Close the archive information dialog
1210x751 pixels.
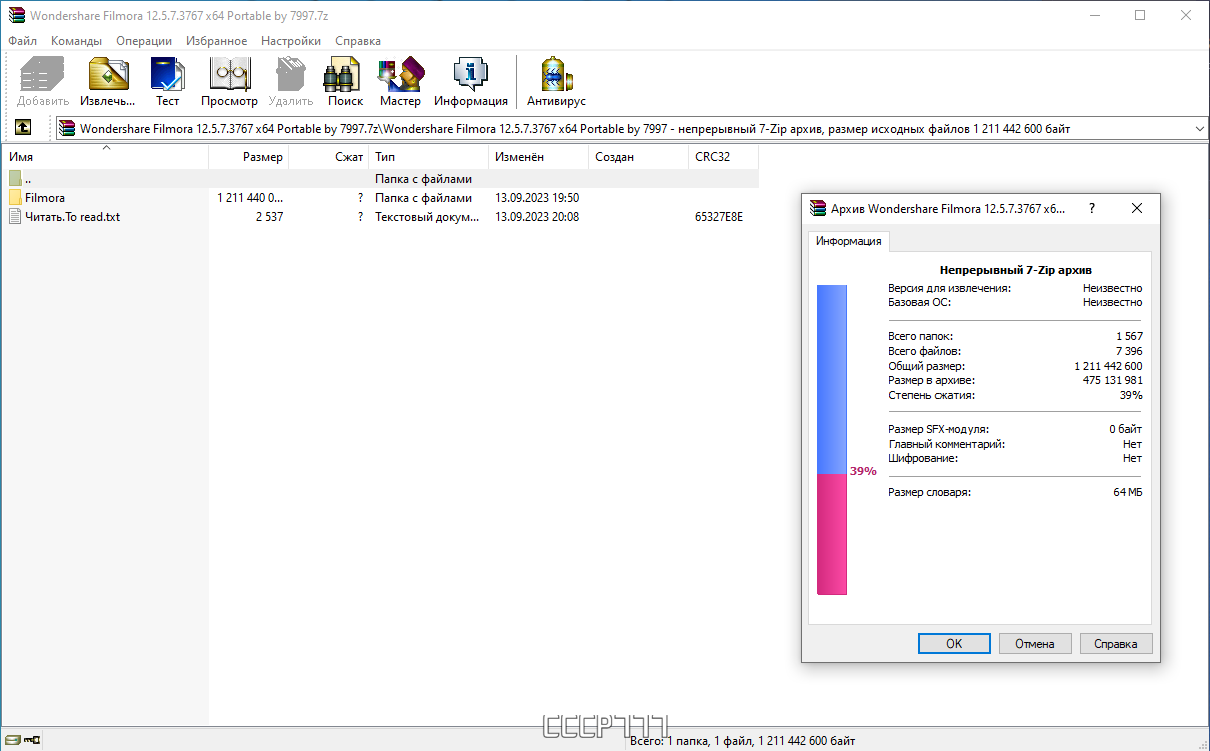[x=1137, y=208]
